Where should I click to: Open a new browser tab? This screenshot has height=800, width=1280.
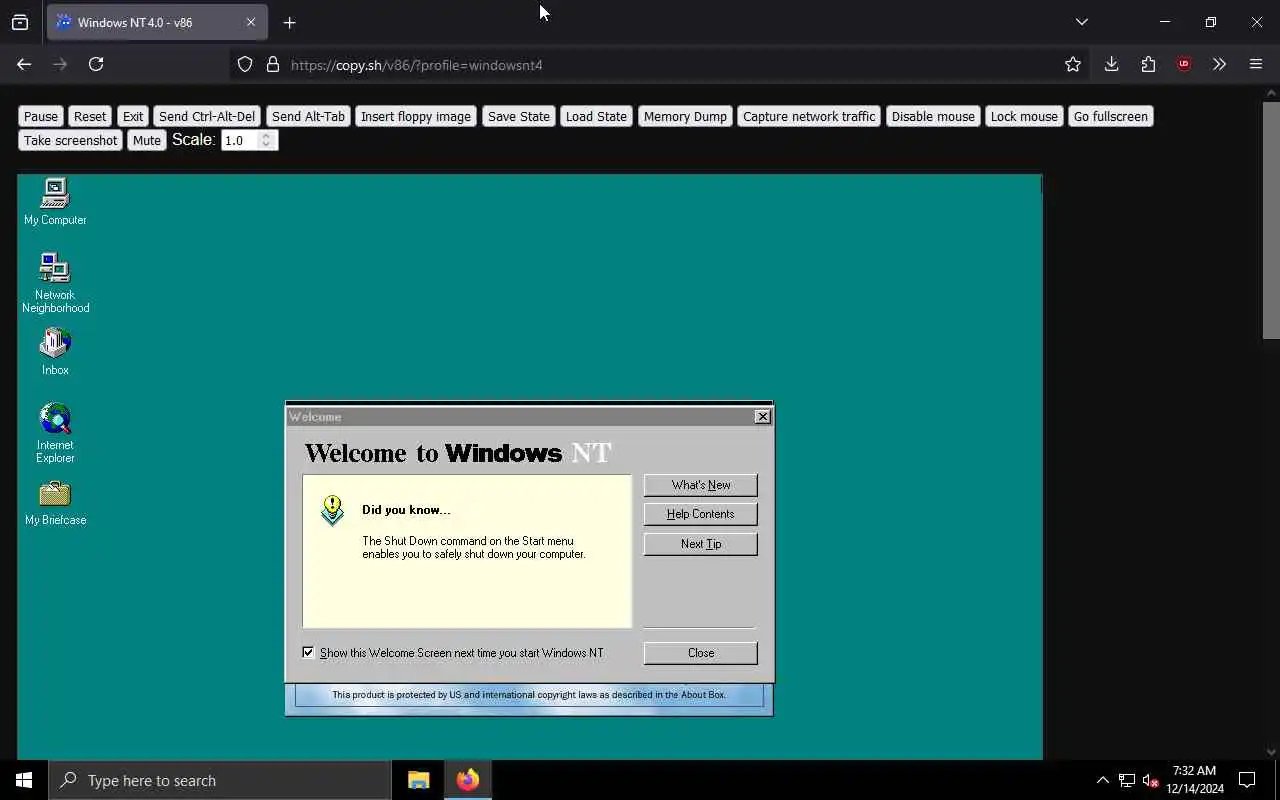click(x=290, y=22)
